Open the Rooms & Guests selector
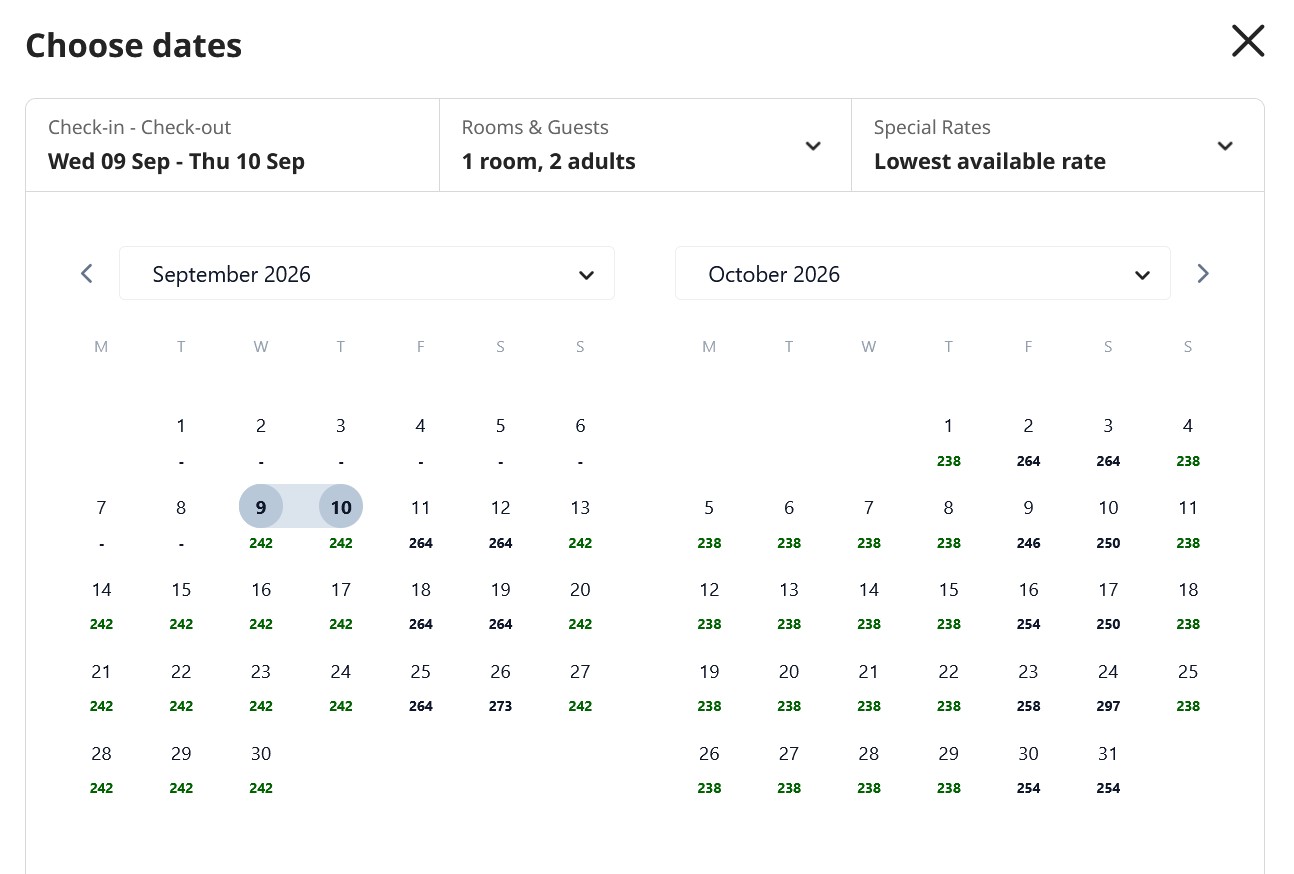Image resolution: width=1294 pixels, height=874 pixels. coord(645,145)
